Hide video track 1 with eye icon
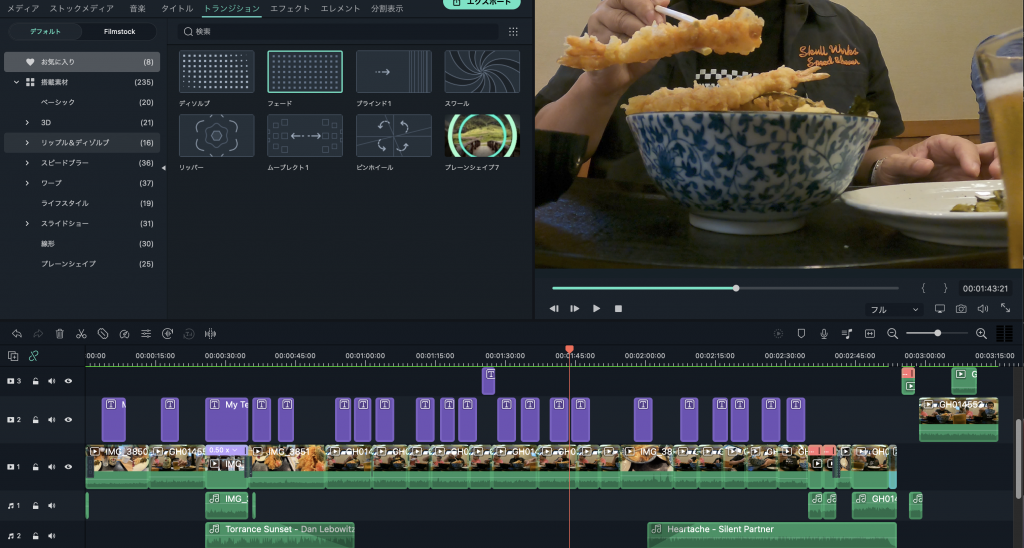This screenshot has width=1024, height=548. point(68,467)
